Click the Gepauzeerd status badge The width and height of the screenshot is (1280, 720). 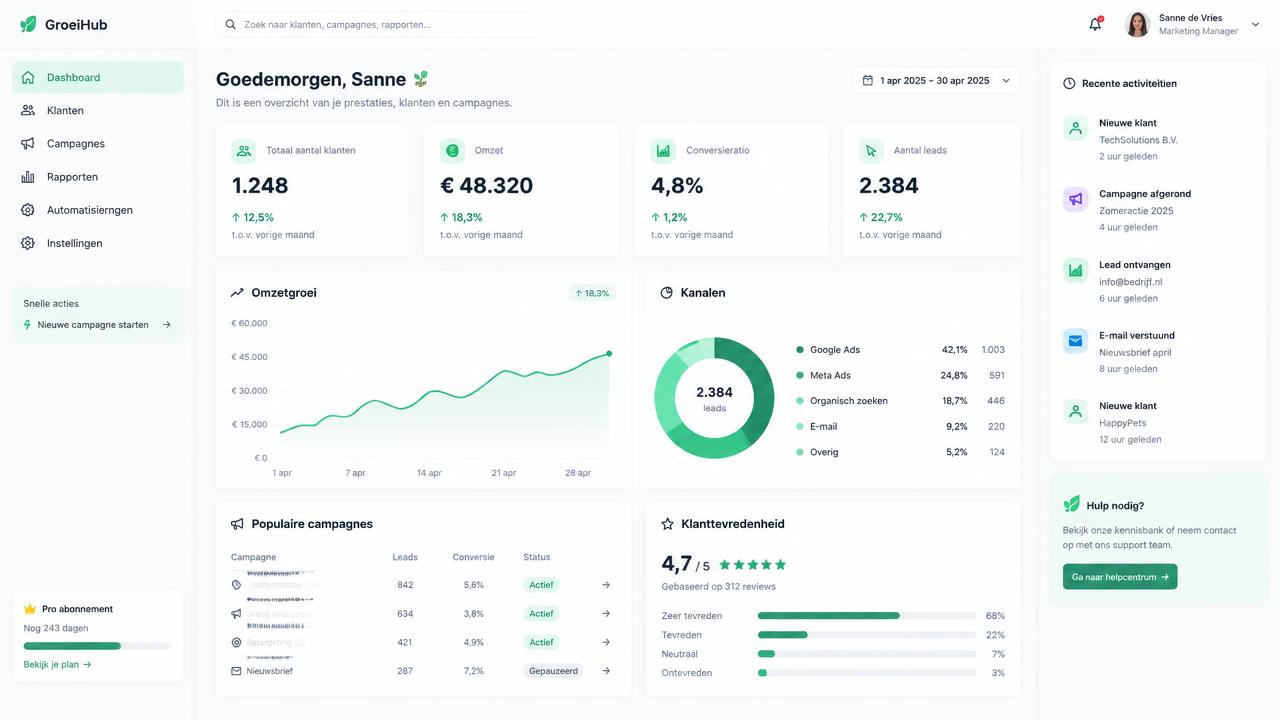[553, 671]
